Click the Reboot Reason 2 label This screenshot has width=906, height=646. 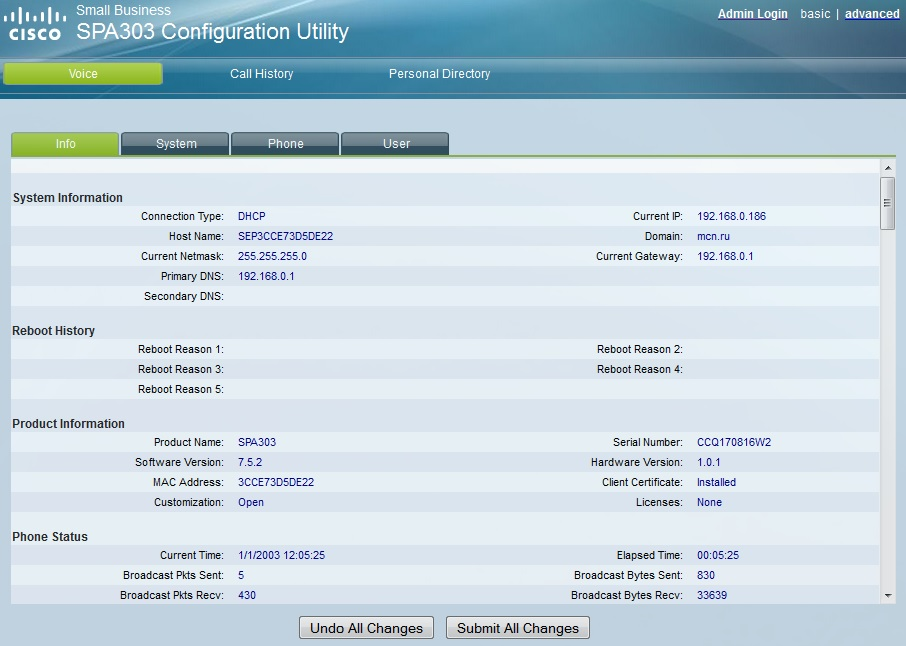click(x=640, y=350)
